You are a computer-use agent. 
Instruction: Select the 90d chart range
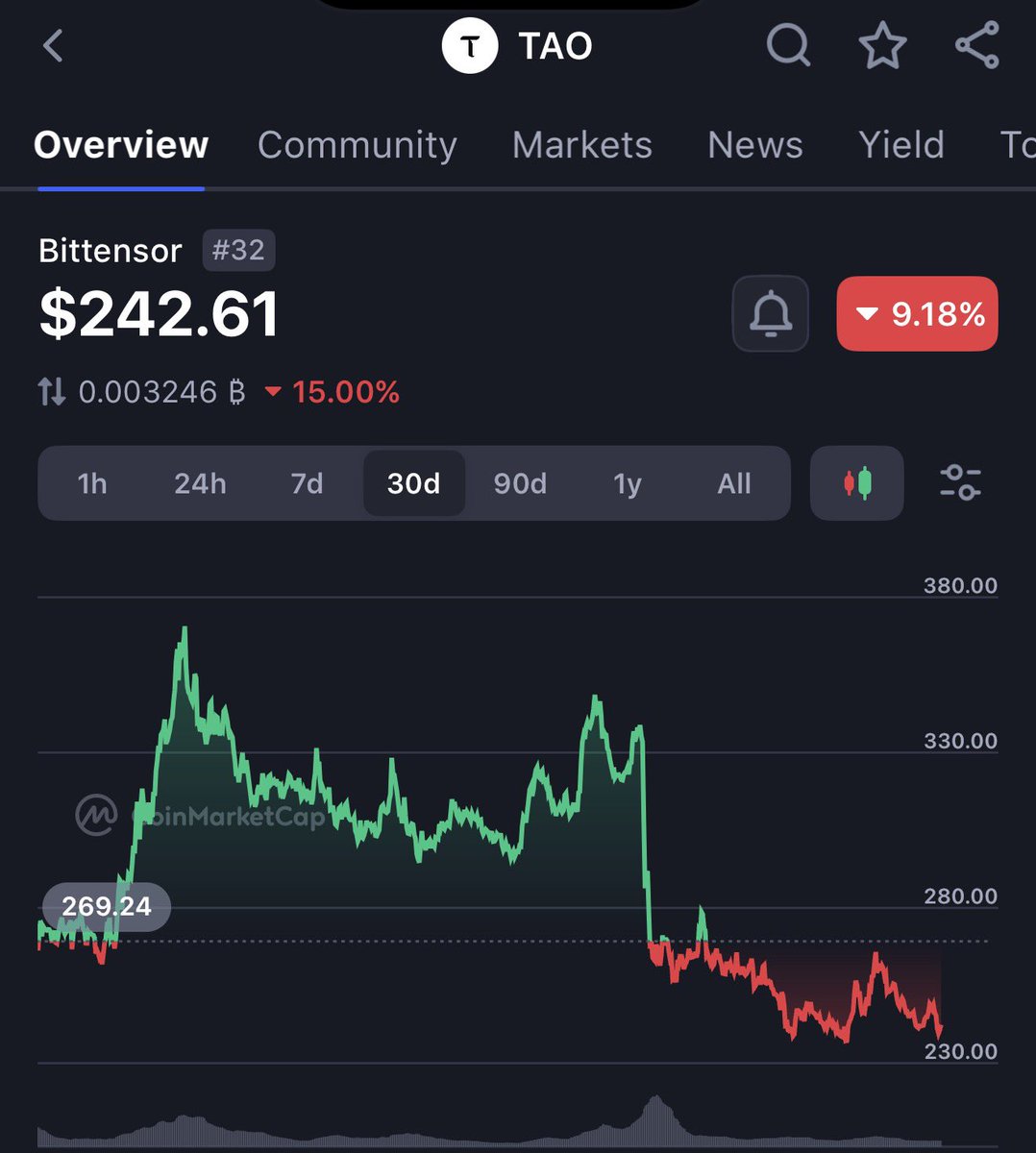(x=520, y=483)
